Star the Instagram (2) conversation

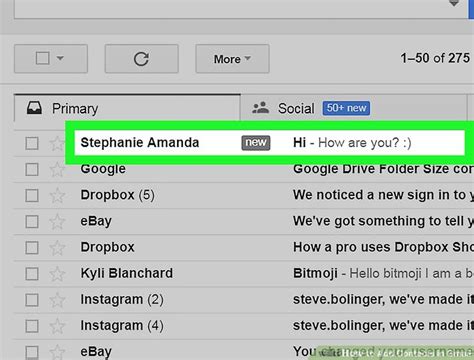coord(57,299)
